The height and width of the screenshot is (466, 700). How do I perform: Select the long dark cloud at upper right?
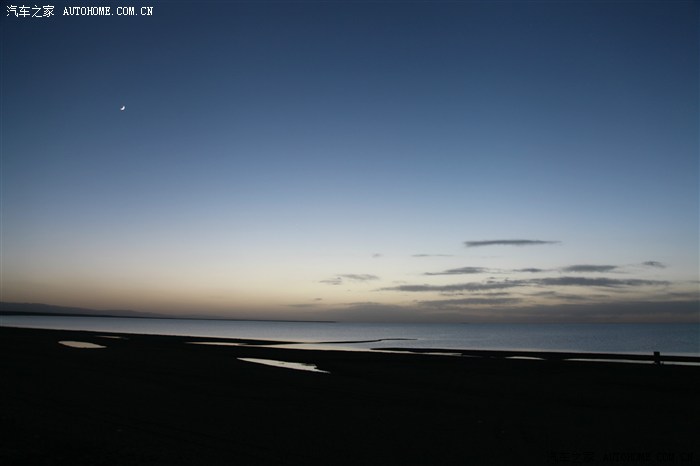click(x=509, y=242)
